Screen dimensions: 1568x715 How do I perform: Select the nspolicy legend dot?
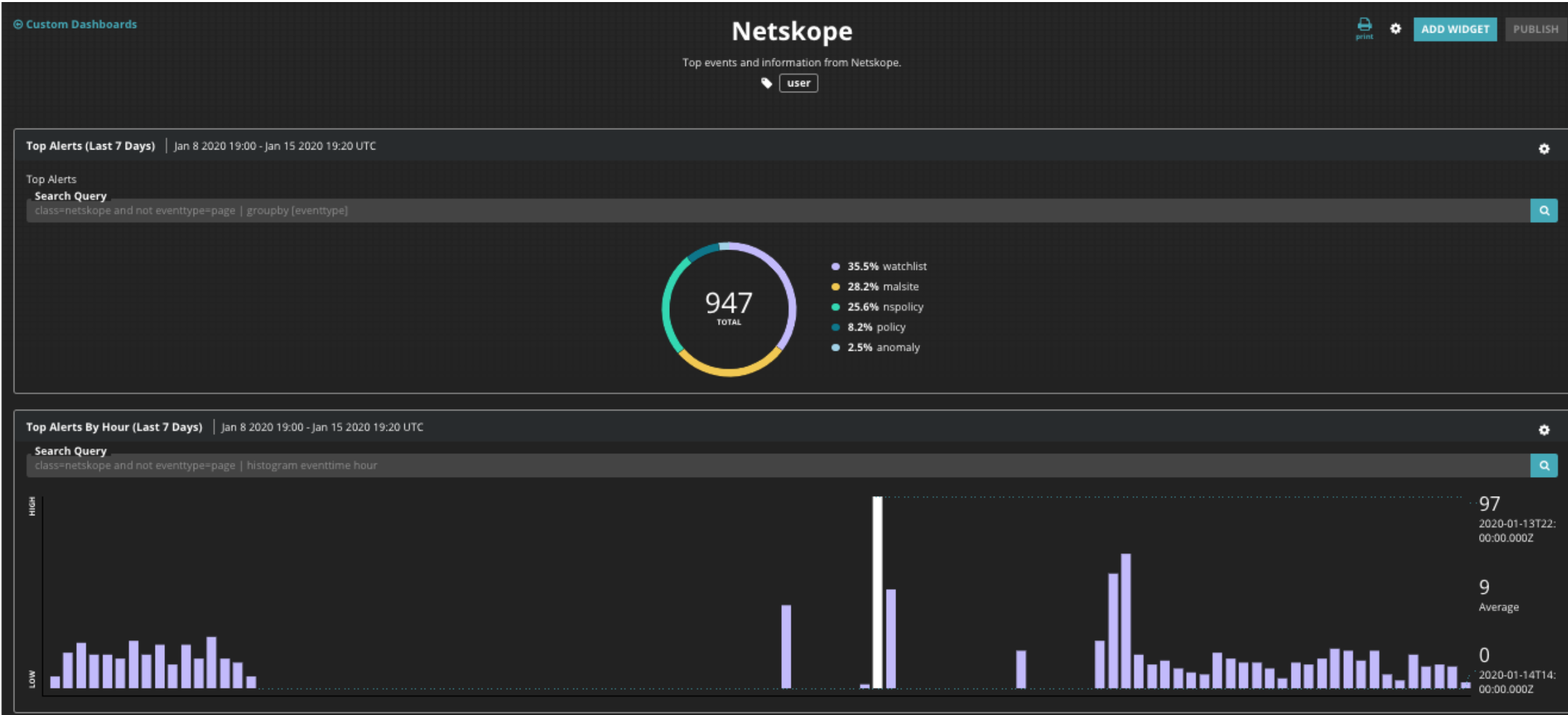(836, 307)
